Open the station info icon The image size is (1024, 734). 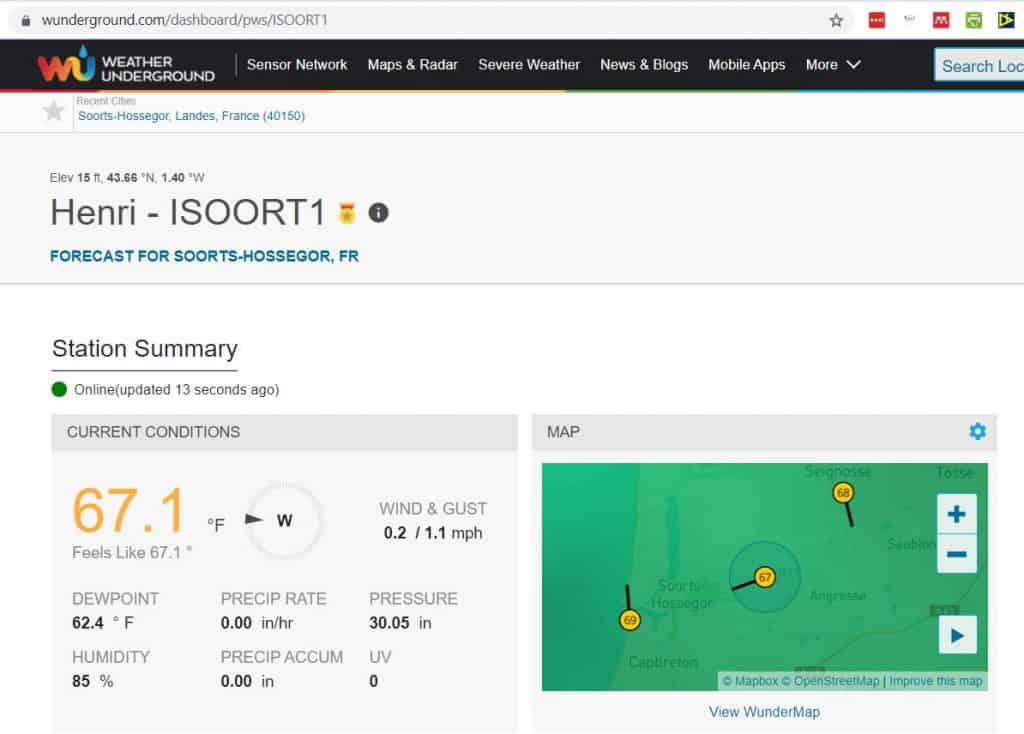[379, 213]
